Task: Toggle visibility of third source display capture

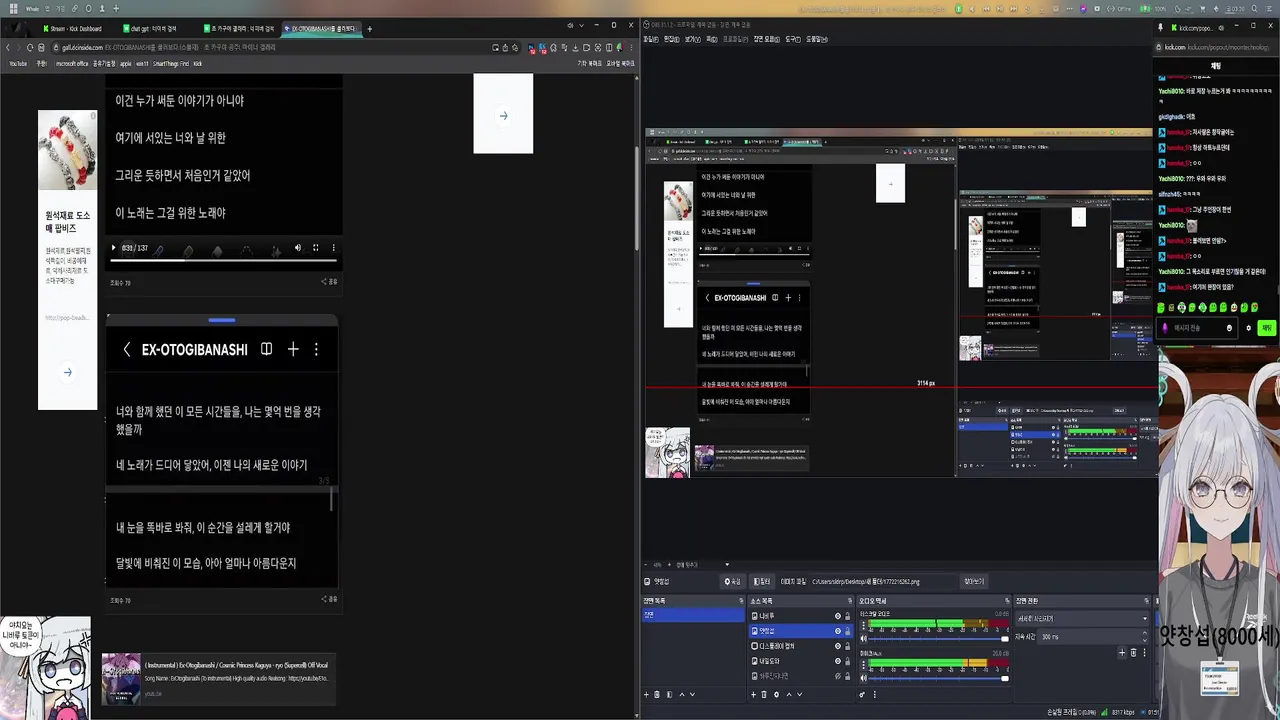Action: pos(838,646)
